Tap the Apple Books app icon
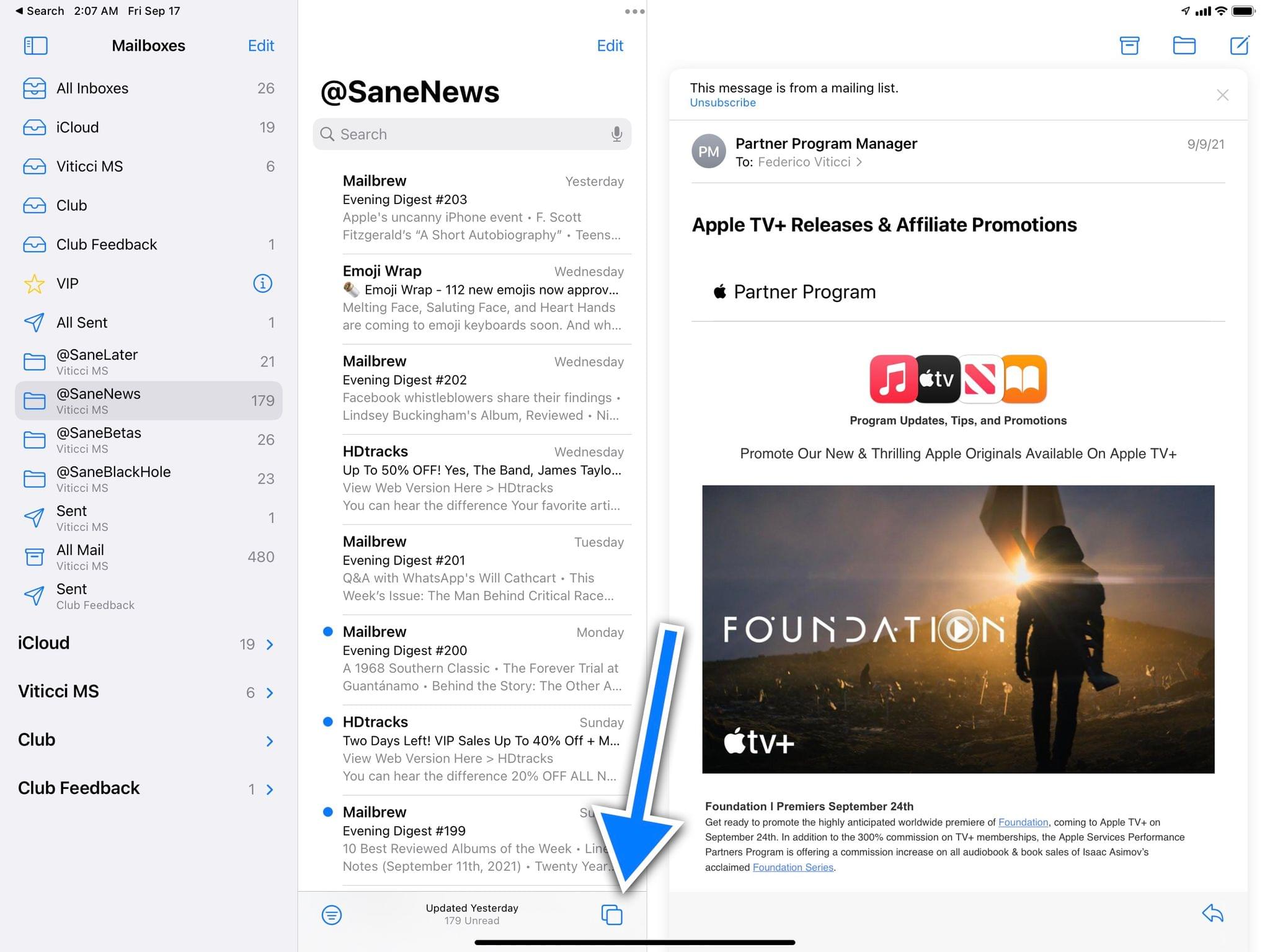Image resolution: width=1270 pixels, height=952 pixels. click(1024, 378)
